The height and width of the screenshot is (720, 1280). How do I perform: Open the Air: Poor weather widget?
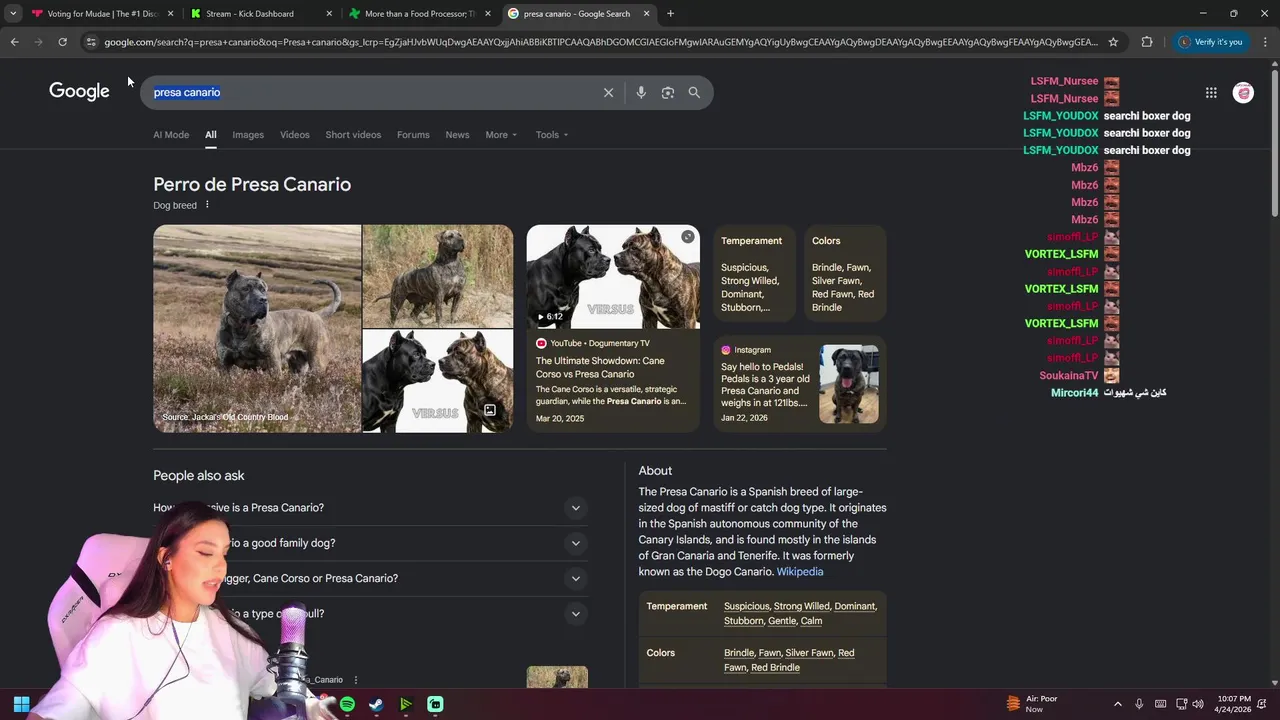pos(1032,704)
